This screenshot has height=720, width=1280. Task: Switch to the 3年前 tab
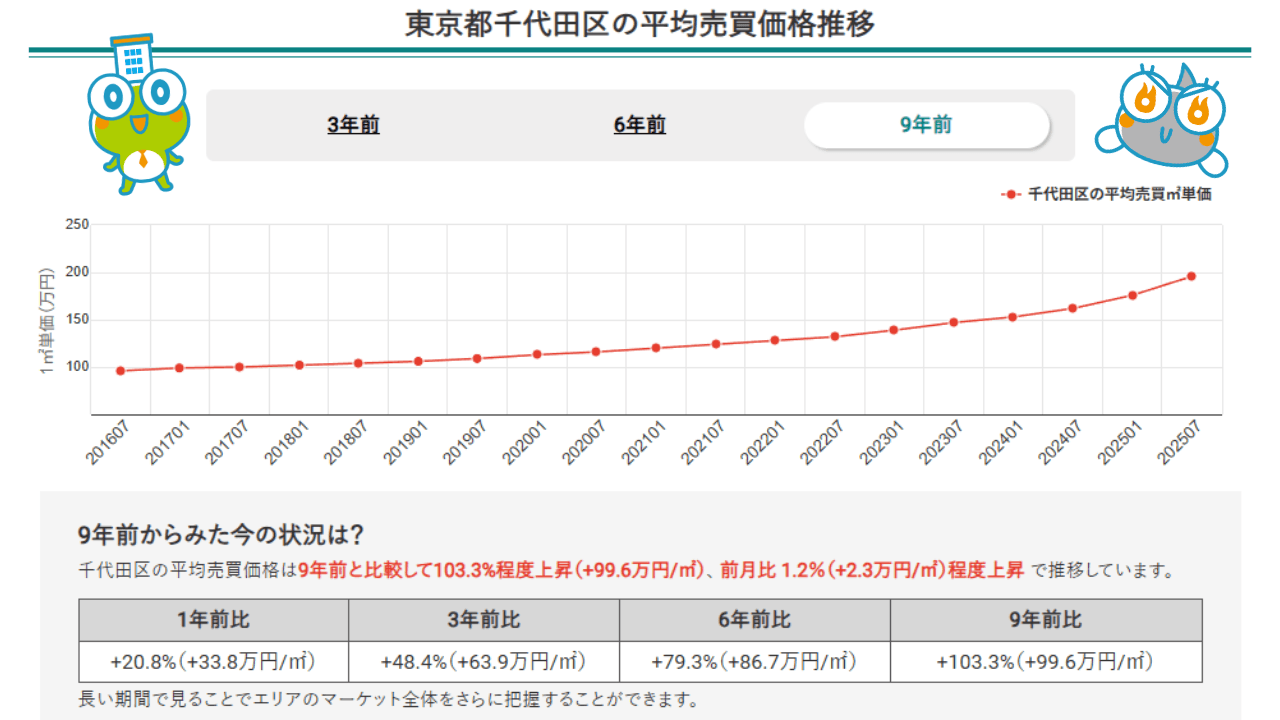(353, 125)
